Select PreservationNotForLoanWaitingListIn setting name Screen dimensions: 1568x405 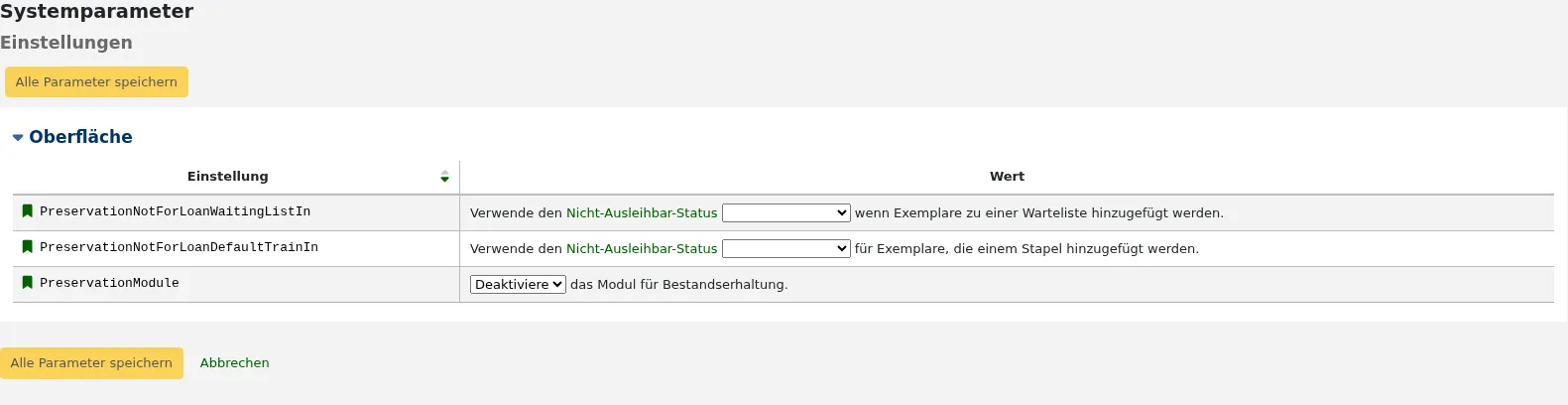176,211
